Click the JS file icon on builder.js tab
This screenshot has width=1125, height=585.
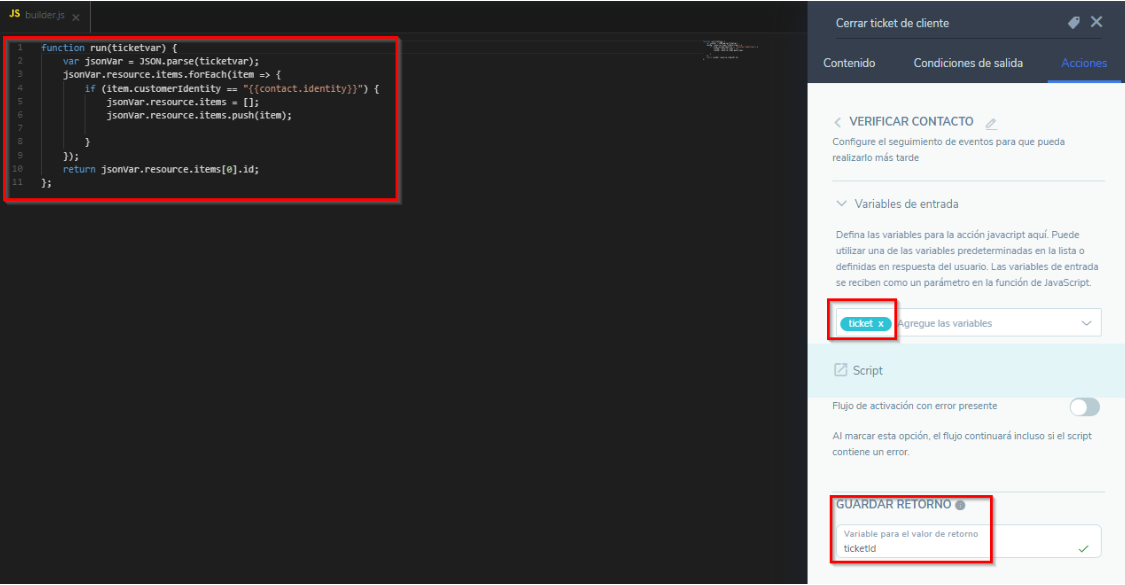pyautogui.click(x=14, y=14)
